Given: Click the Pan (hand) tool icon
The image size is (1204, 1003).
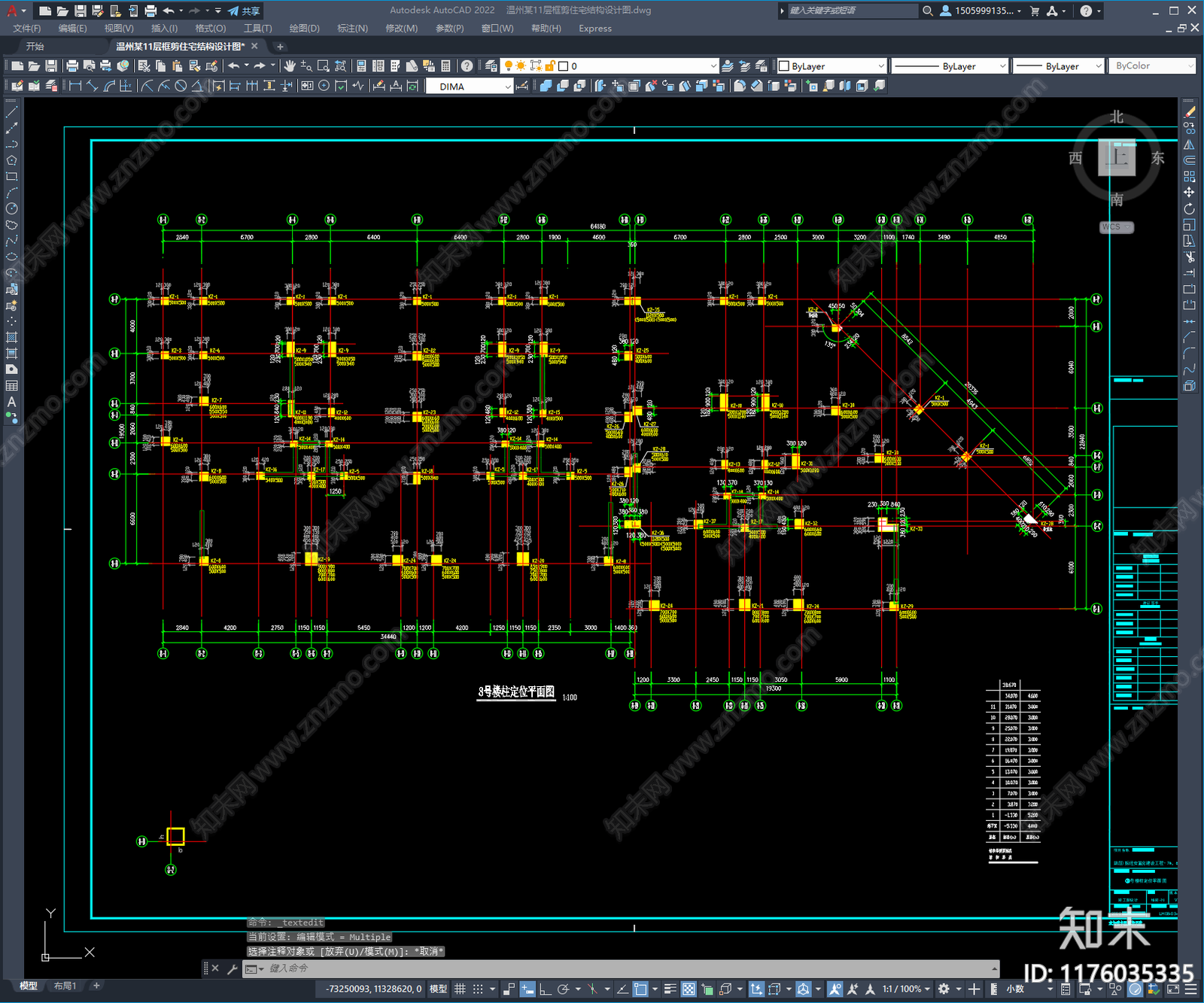Looking at the screenshot, I should point(290,66).
